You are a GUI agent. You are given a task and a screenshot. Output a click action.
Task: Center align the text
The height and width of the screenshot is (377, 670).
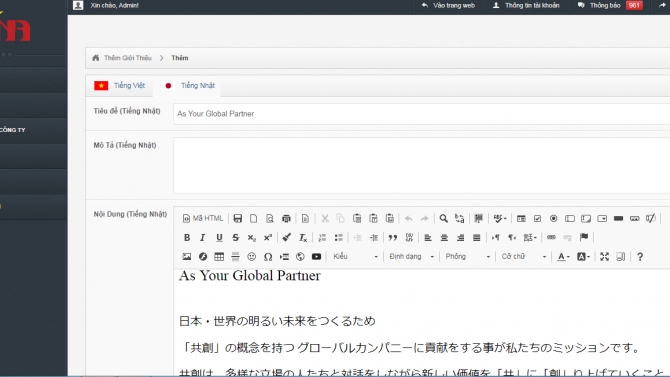444,238
